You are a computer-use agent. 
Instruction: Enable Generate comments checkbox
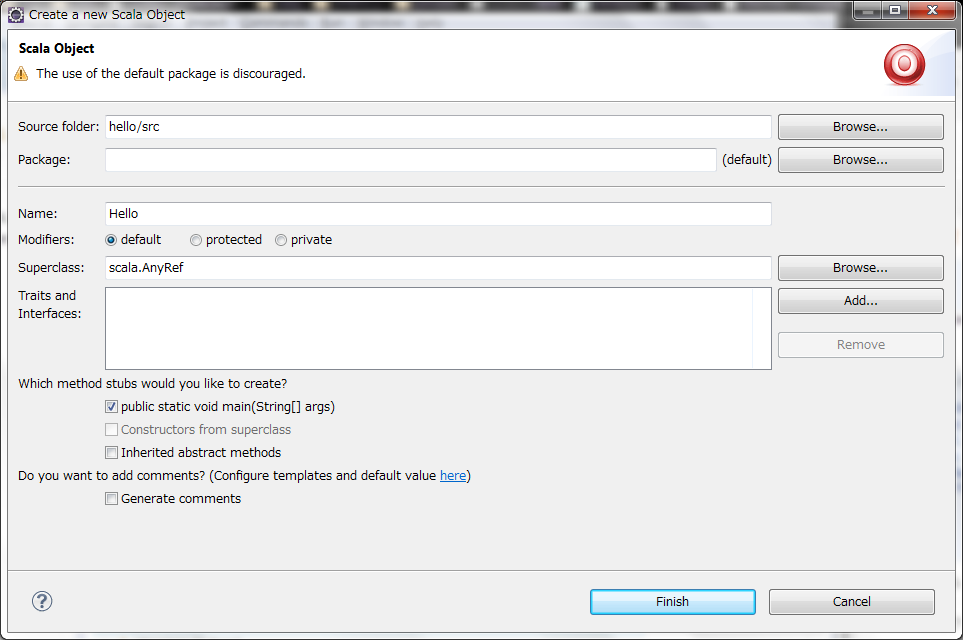tap(111, 499)
